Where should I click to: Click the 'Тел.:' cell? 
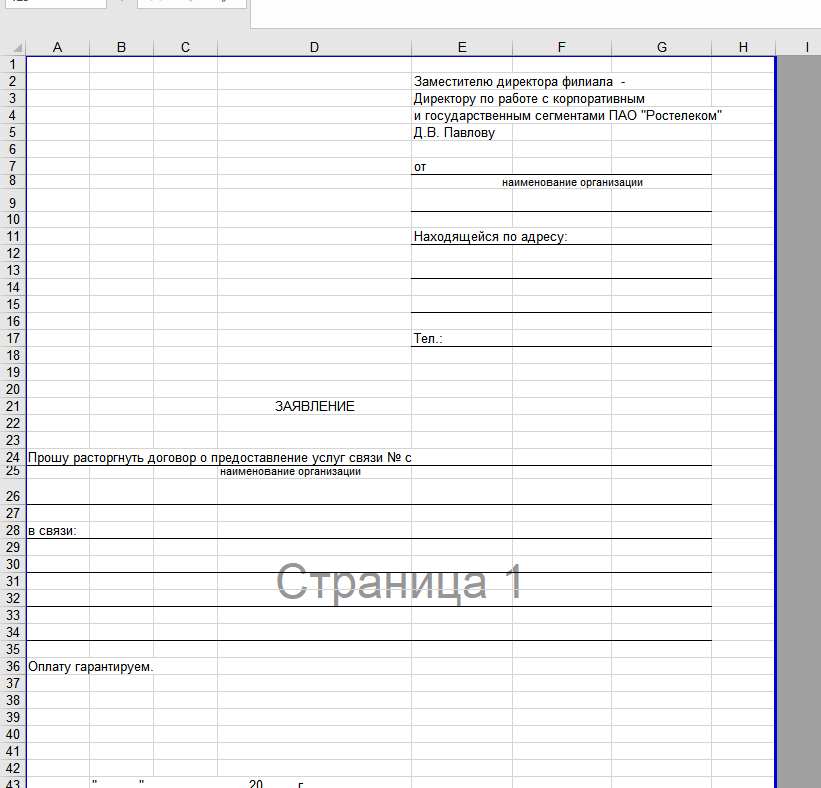[x=428, y=339]
